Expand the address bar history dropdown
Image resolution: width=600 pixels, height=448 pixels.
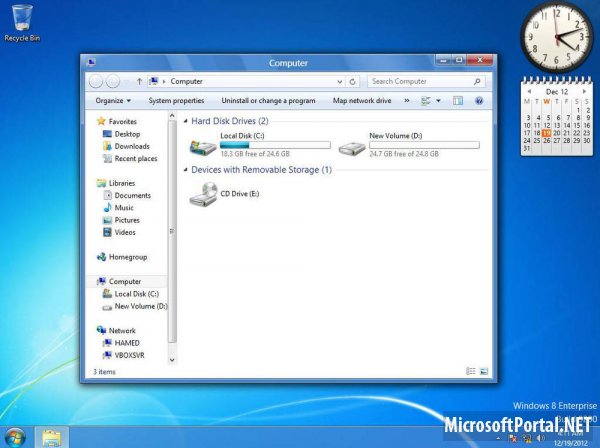point(339,81)
